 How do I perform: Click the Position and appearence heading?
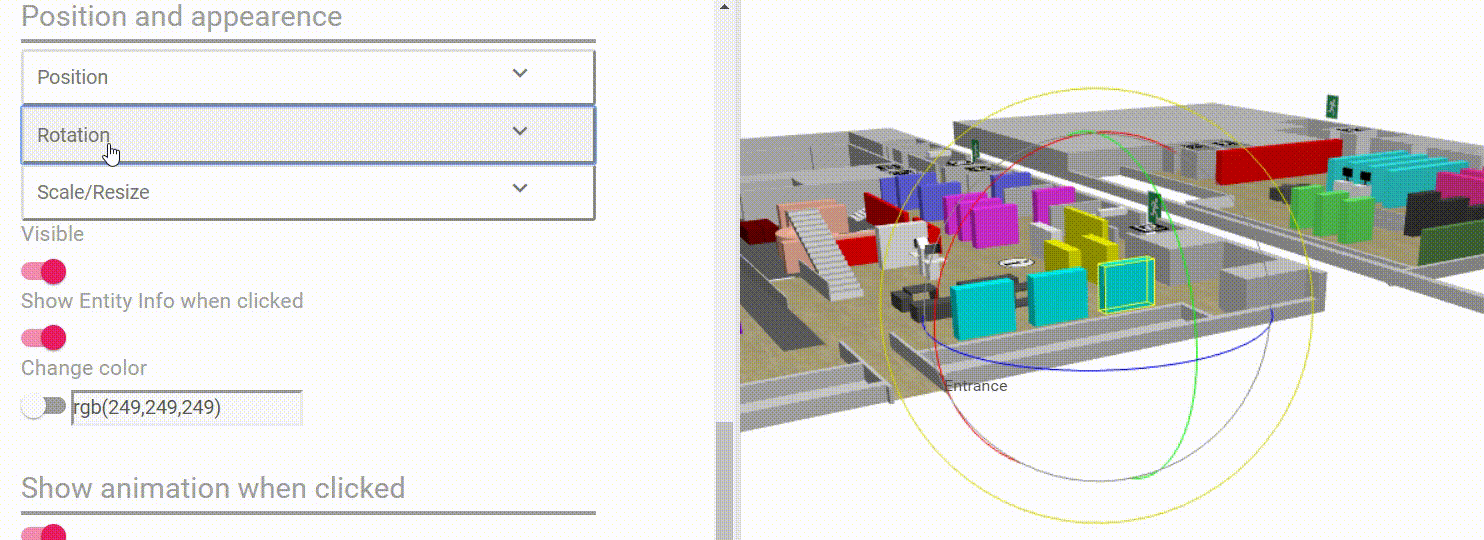(x=181, y=17)
